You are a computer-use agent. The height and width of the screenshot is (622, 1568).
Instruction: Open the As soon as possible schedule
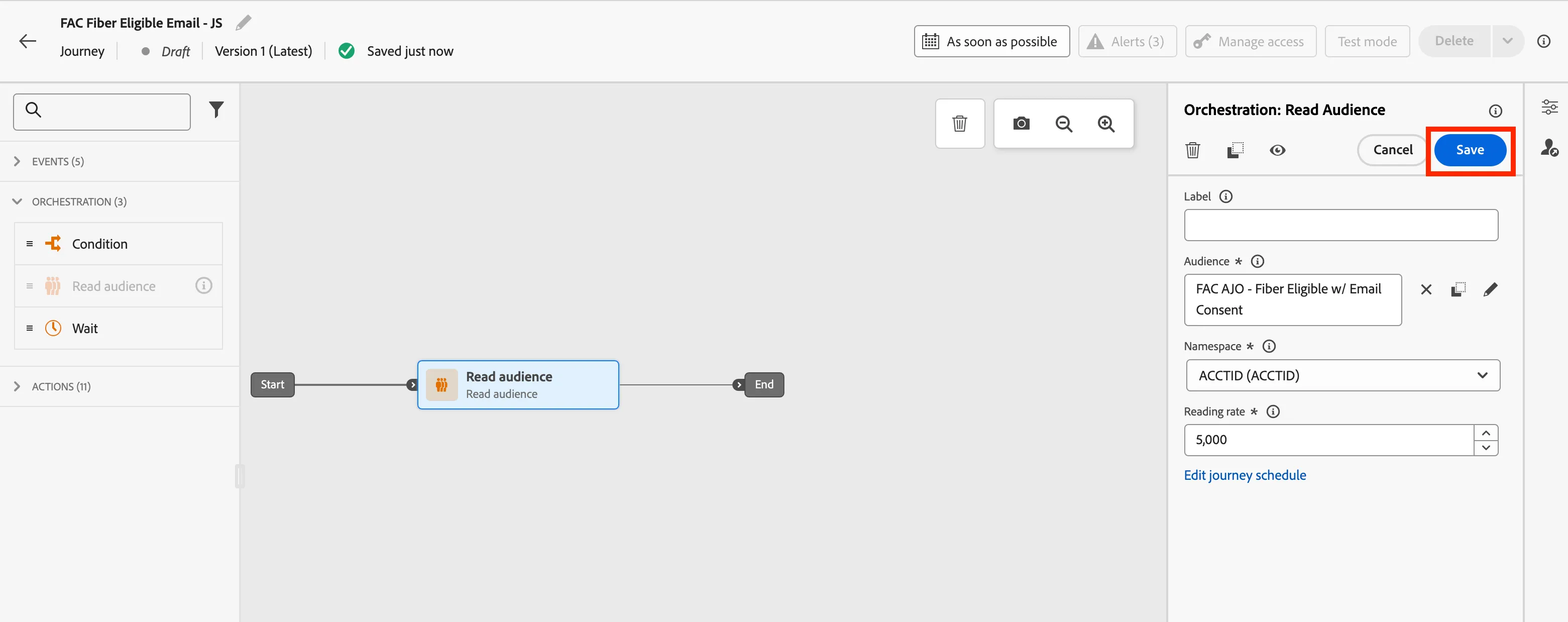(x=991, y=41)
